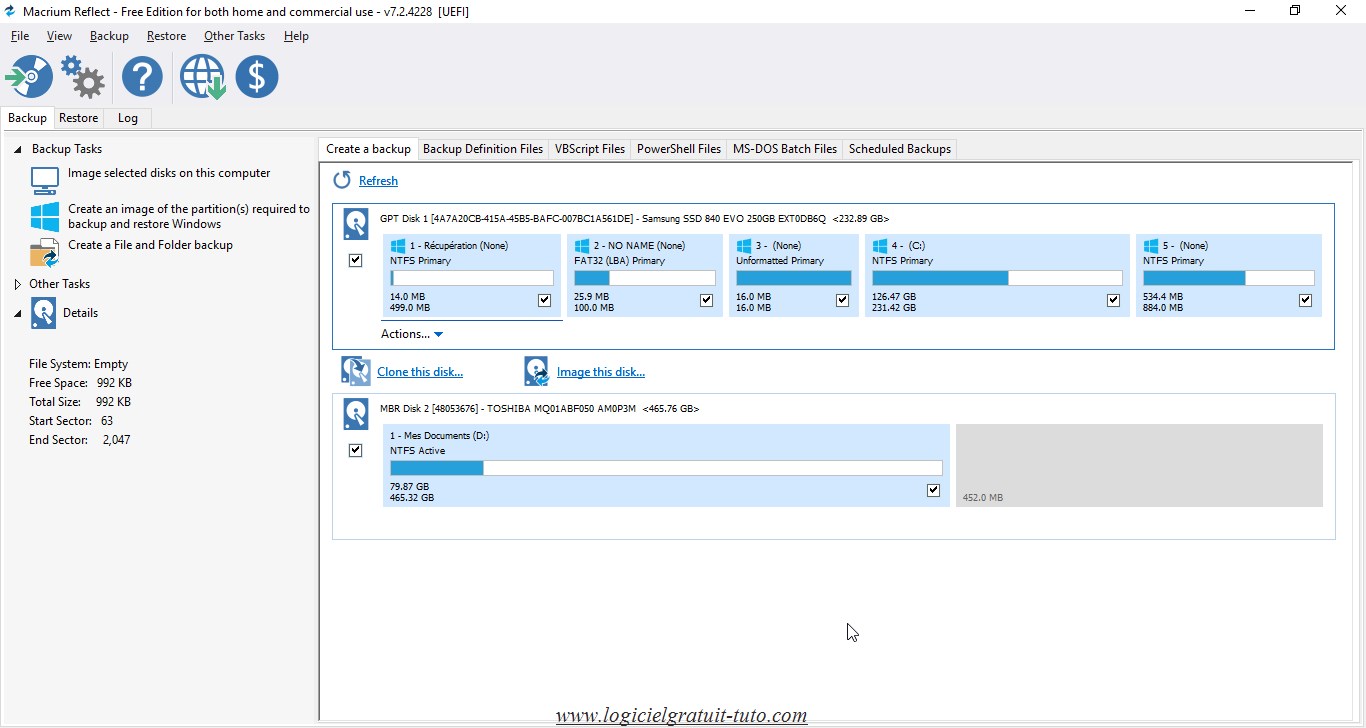Switch to the Log tab
This screenshot has width=1366, height=728.
[x=128, y=118]
